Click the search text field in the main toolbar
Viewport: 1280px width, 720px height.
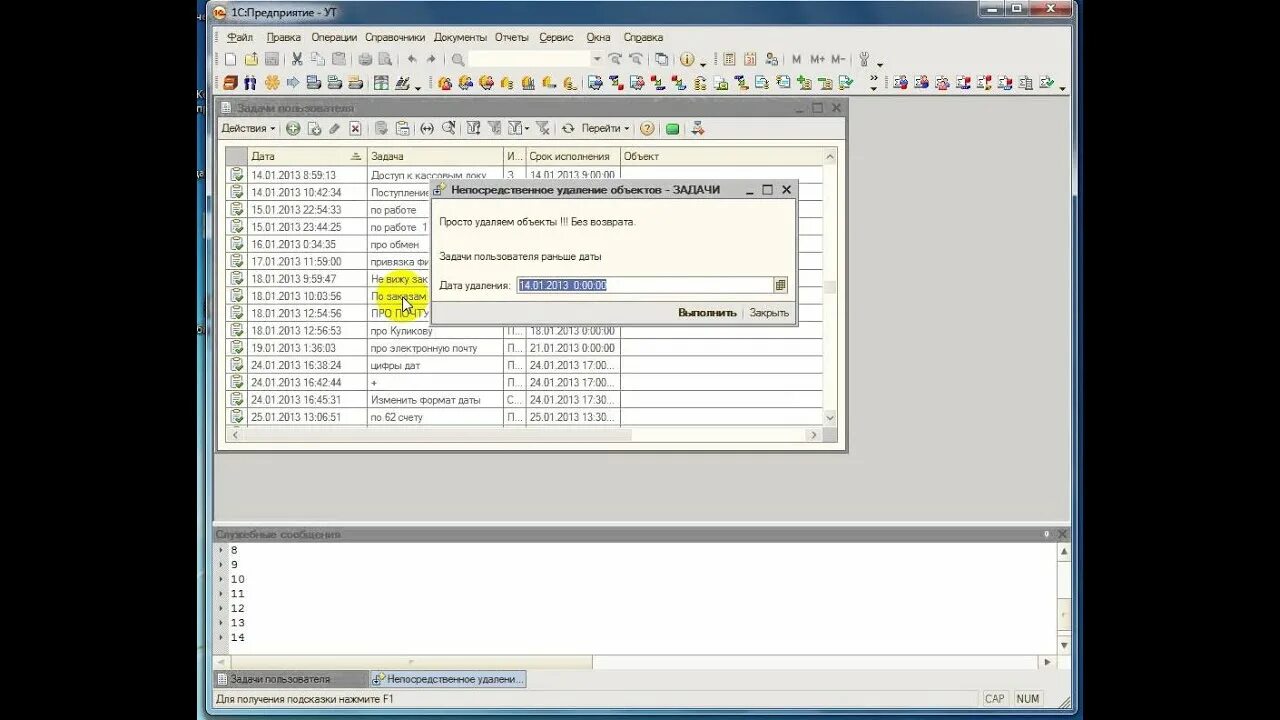click(529, 59)
